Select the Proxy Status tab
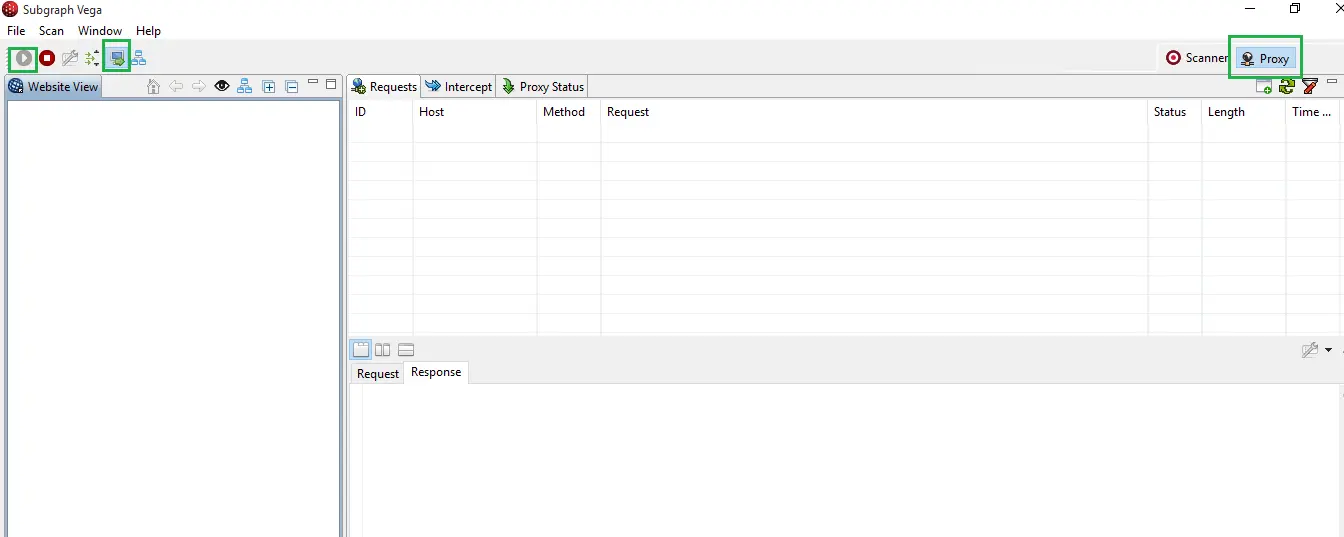Screen dimensions: 1344x537 542,87
